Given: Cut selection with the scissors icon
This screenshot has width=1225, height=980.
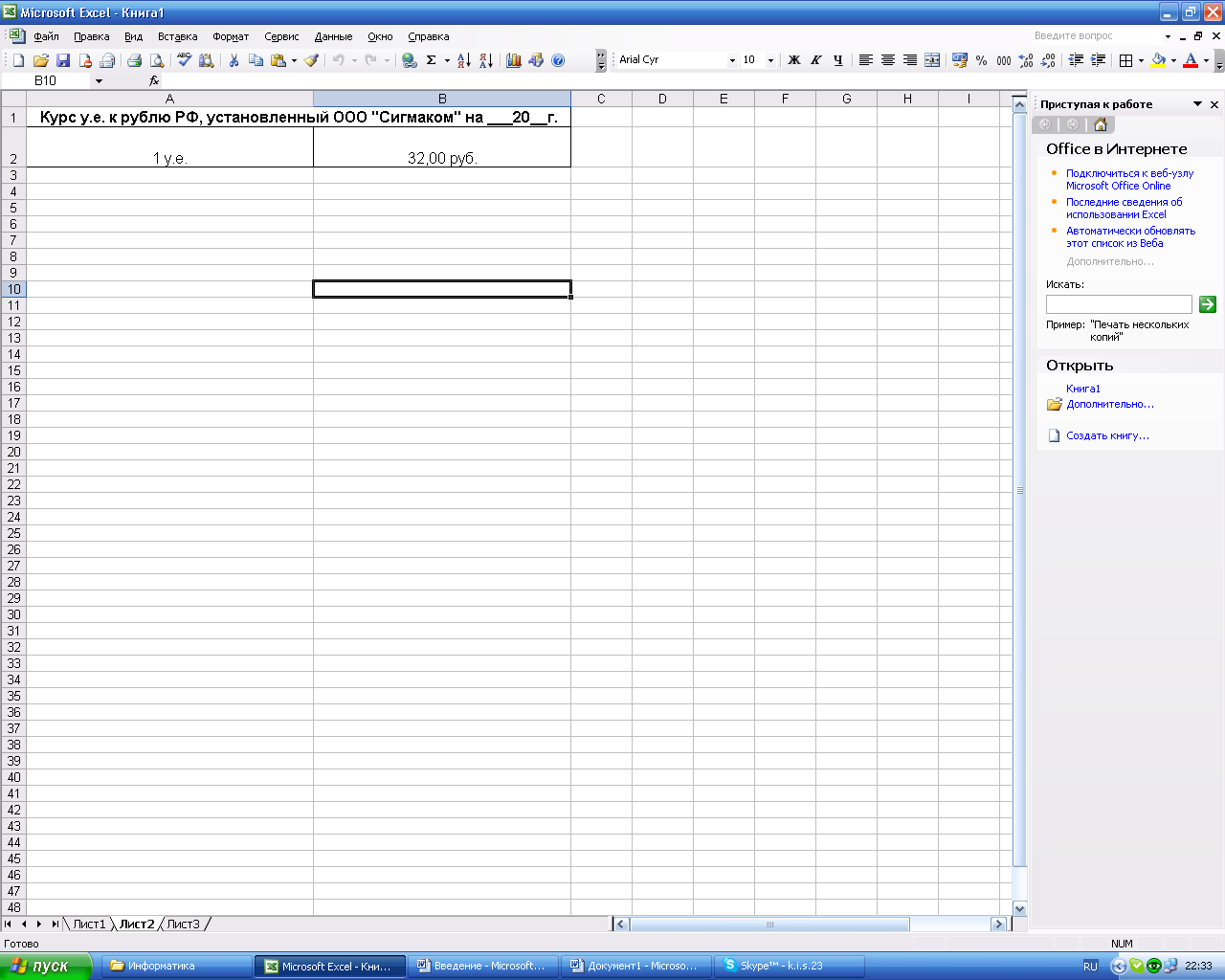Looking at the screenshot, I should tap(234, 60).
